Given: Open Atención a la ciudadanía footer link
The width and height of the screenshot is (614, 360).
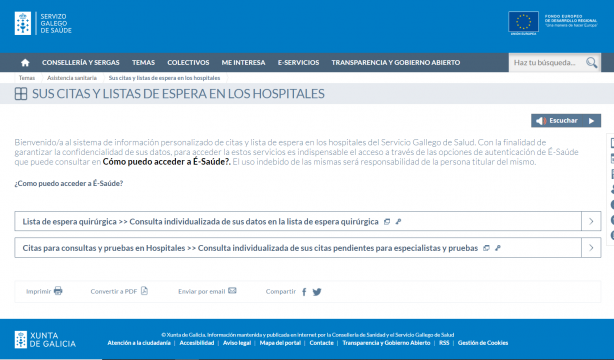Looking at the screenshot, I should (139, 343).
